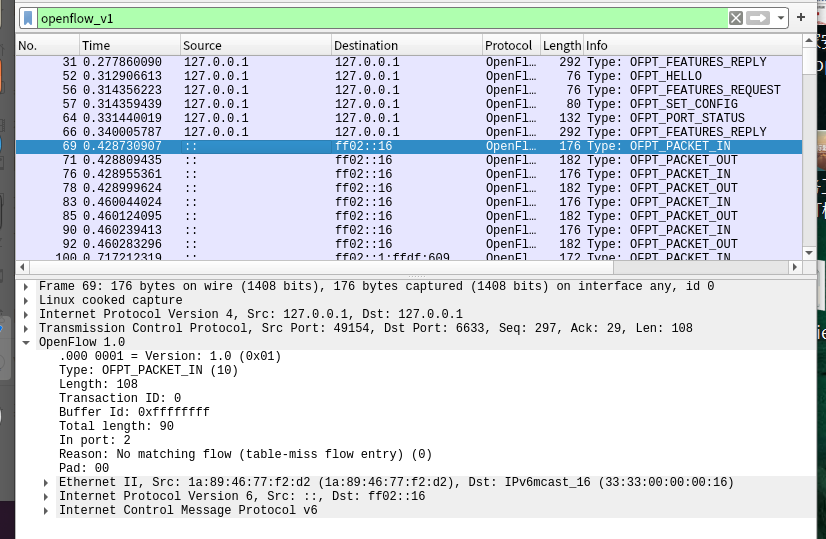The width and height of the screenshot is (826, 539).
Task: Add a filter button with plus icon
Action: 801,17
